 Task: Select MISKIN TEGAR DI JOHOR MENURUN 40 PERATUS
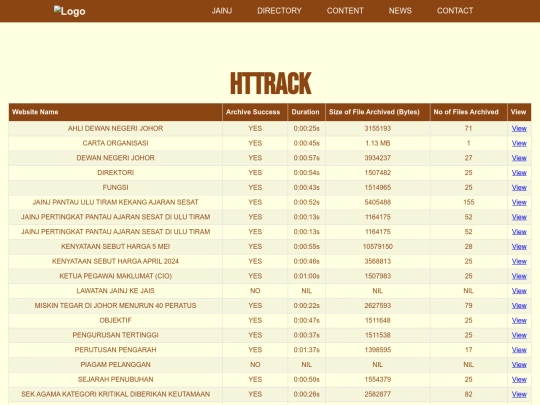[x=115, y=306]
